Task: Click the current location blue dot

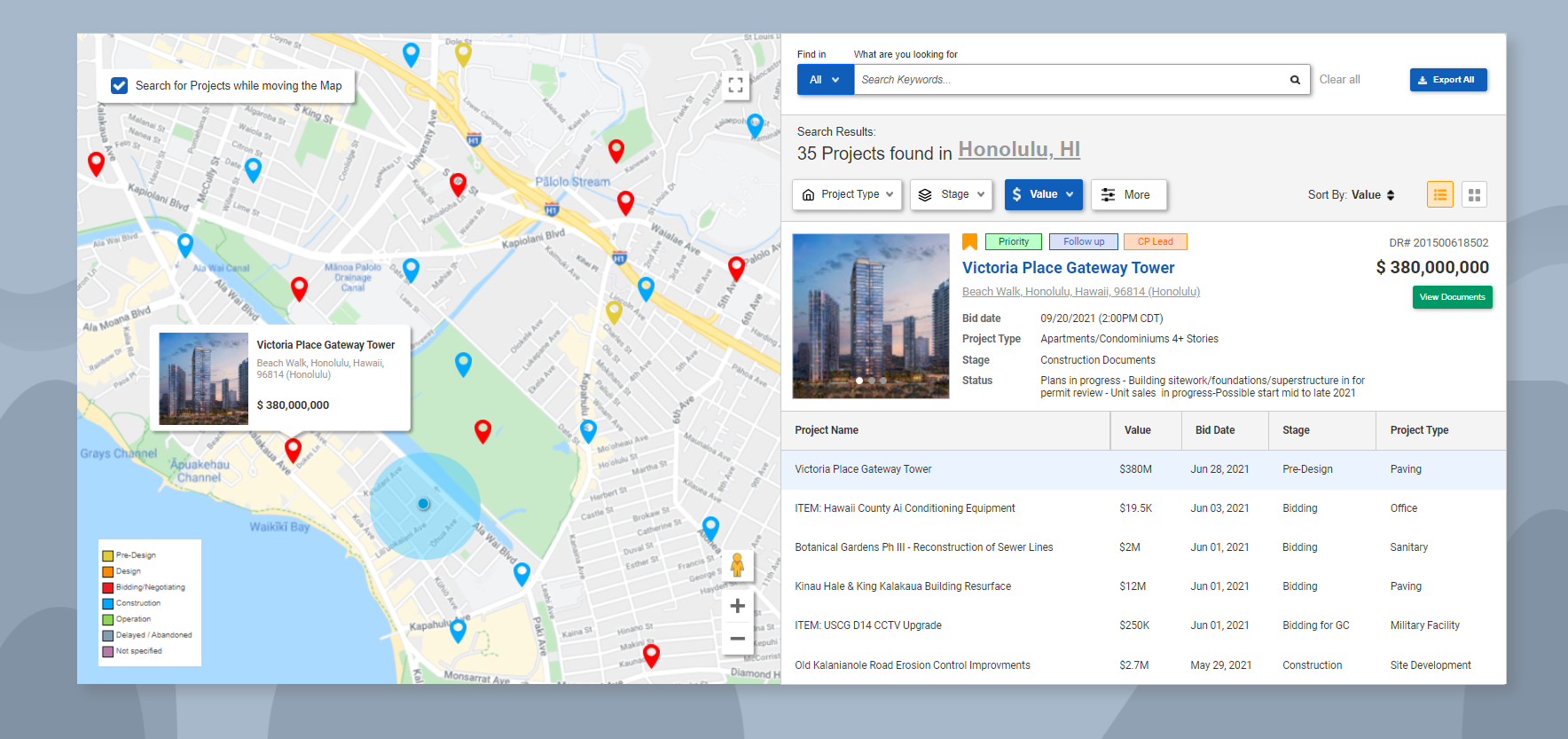Action: 424,504
